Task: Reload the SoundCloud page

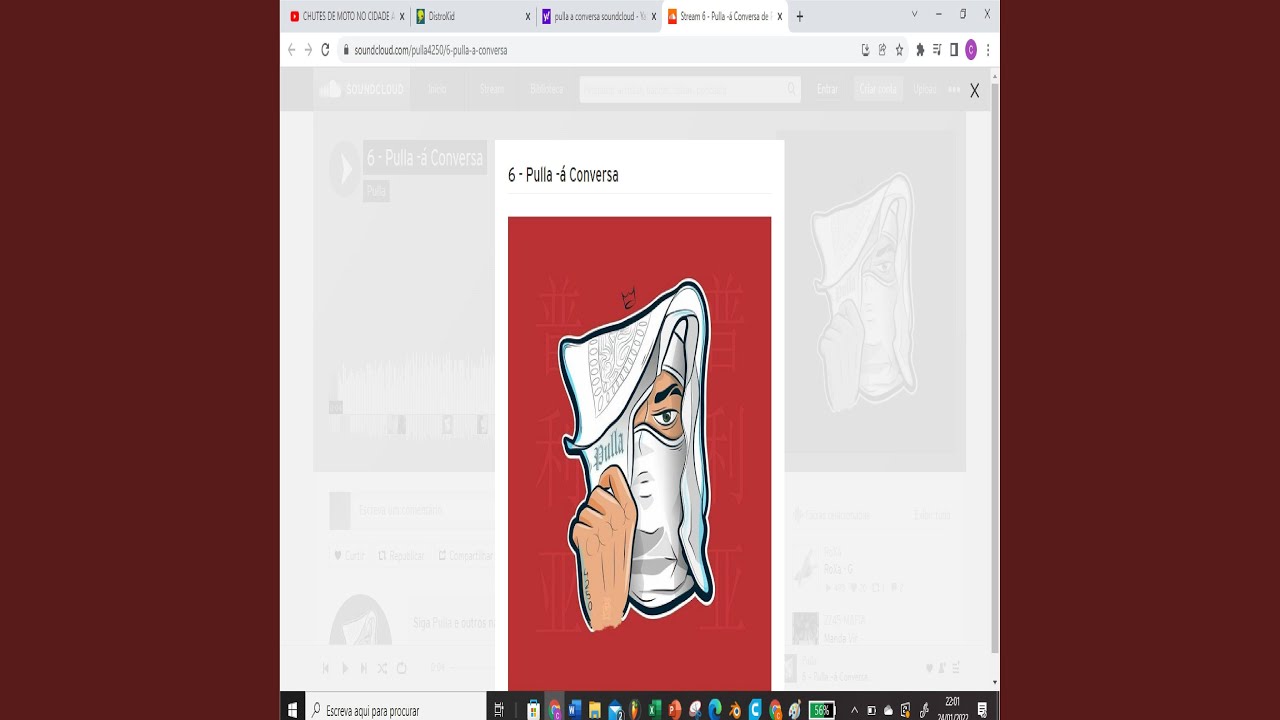Action: pyautogui.click(x=325, y=49)
